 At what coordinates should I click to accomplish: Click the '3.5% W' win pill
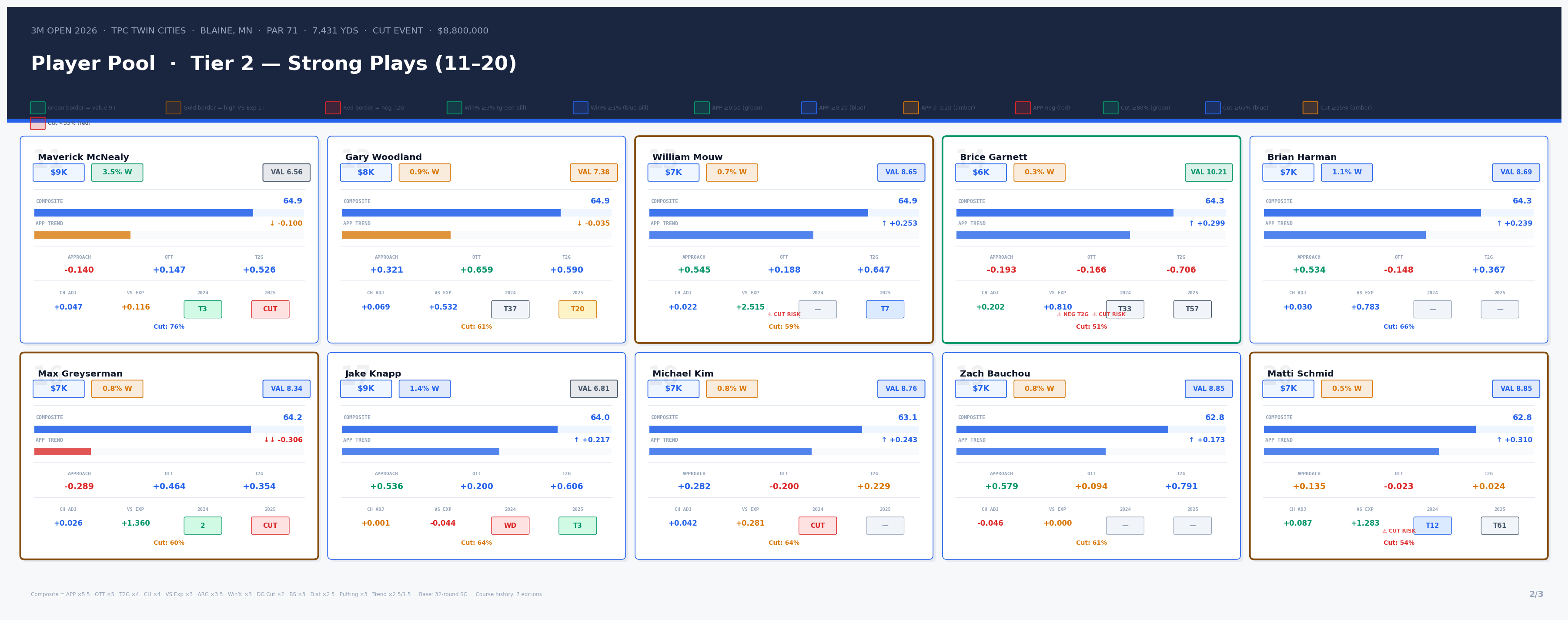point(117,172)
